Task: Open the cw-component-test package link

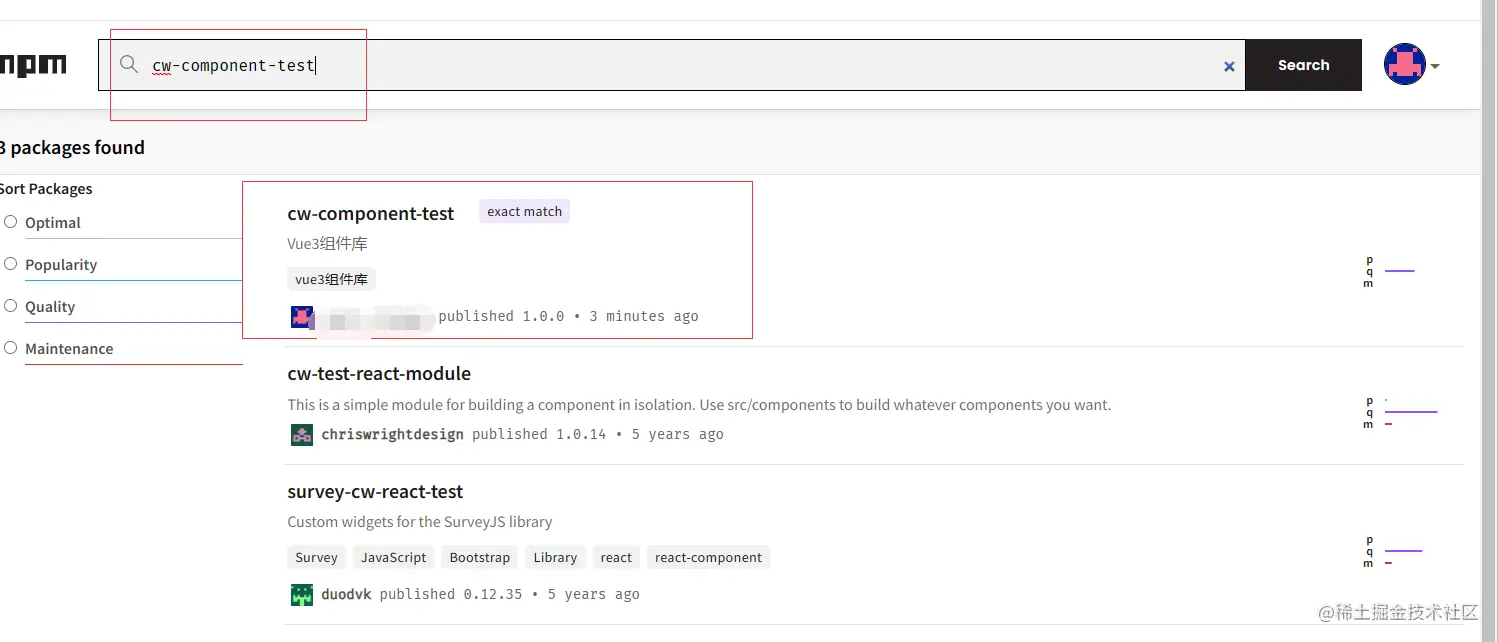Action: point(370,213)
